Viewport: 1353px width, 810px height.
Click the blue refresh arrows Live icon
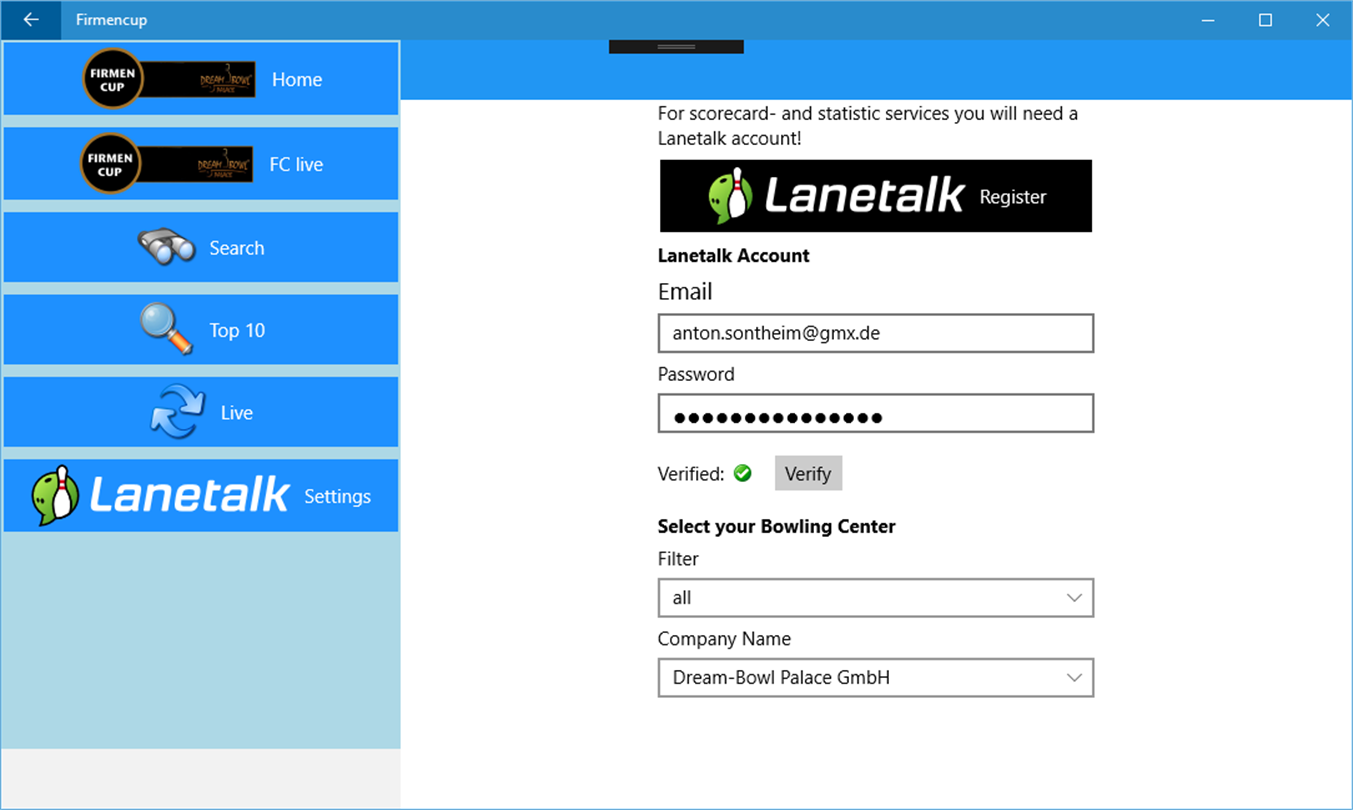click(x=178, y=412)
